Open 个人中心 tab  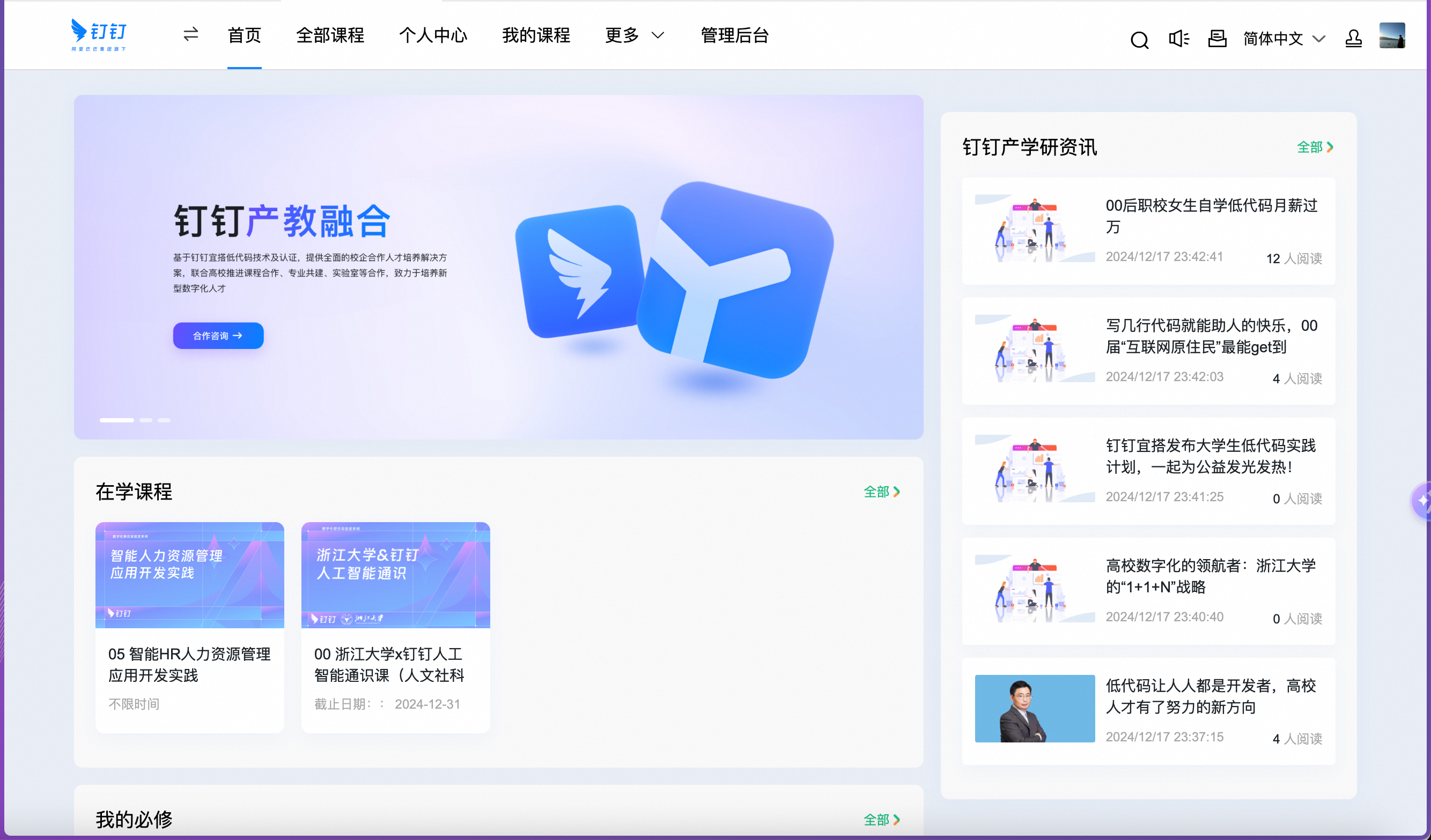coord(433,35)
